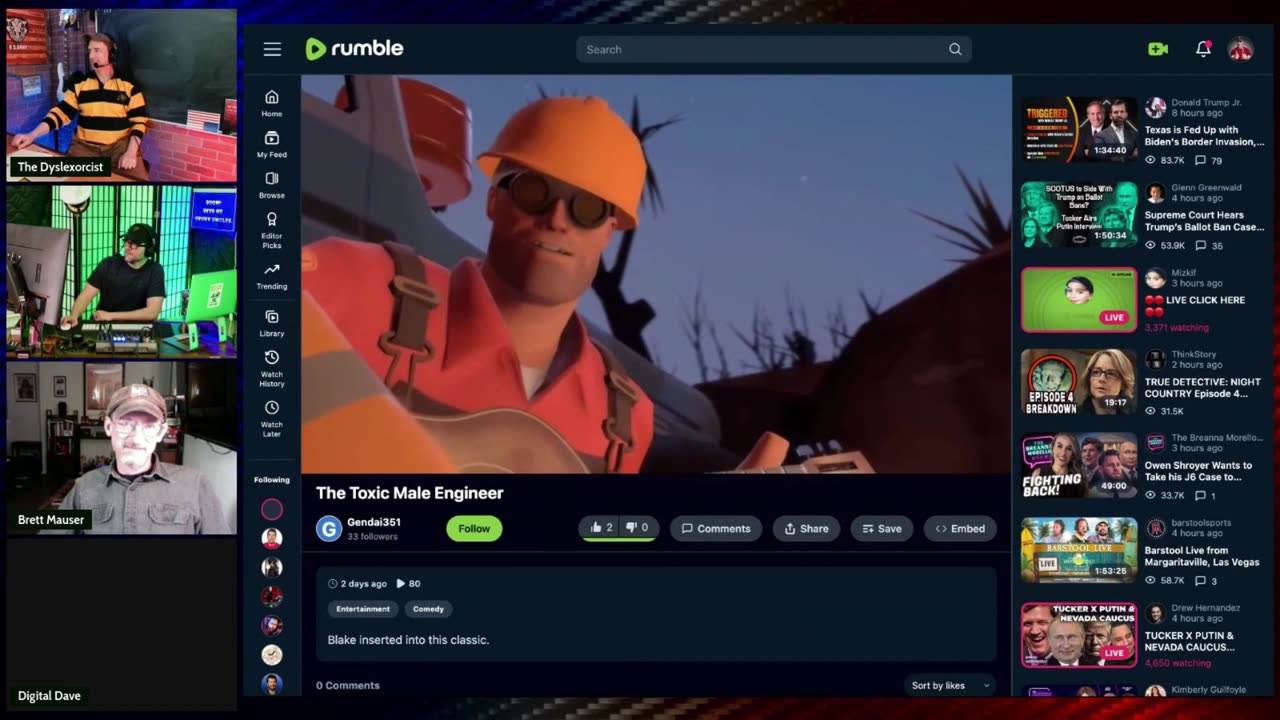Click the Brett Mauser webcam feed
Screen dimensions: 1280x720
click(122, 447)
